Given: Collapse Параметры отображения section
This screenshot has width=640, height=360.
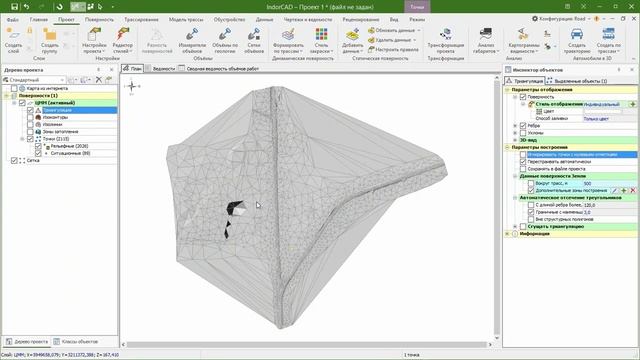Looking at the screenshot, I should coord(507,90).
